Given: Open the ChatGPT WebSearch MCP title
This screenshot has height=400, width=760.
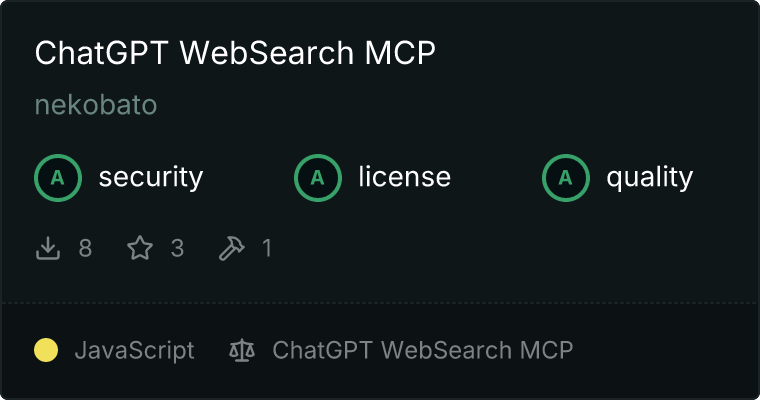Looking at the screenshot, I should (x=235, y=52).
